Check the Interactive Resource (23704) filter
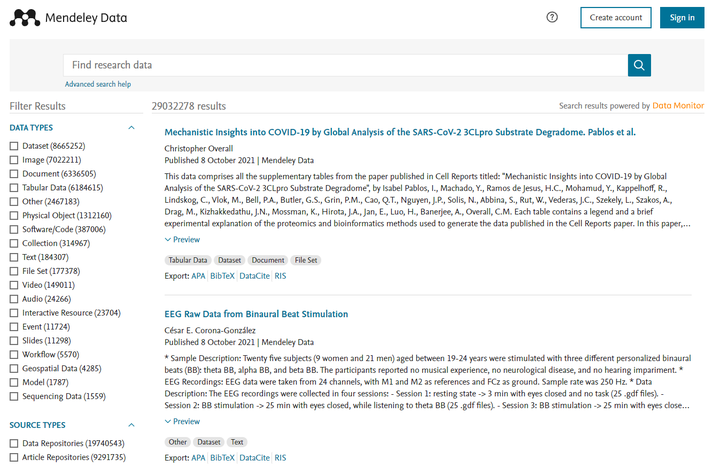The height and width of the screenshot is (467, 720). 14,313
